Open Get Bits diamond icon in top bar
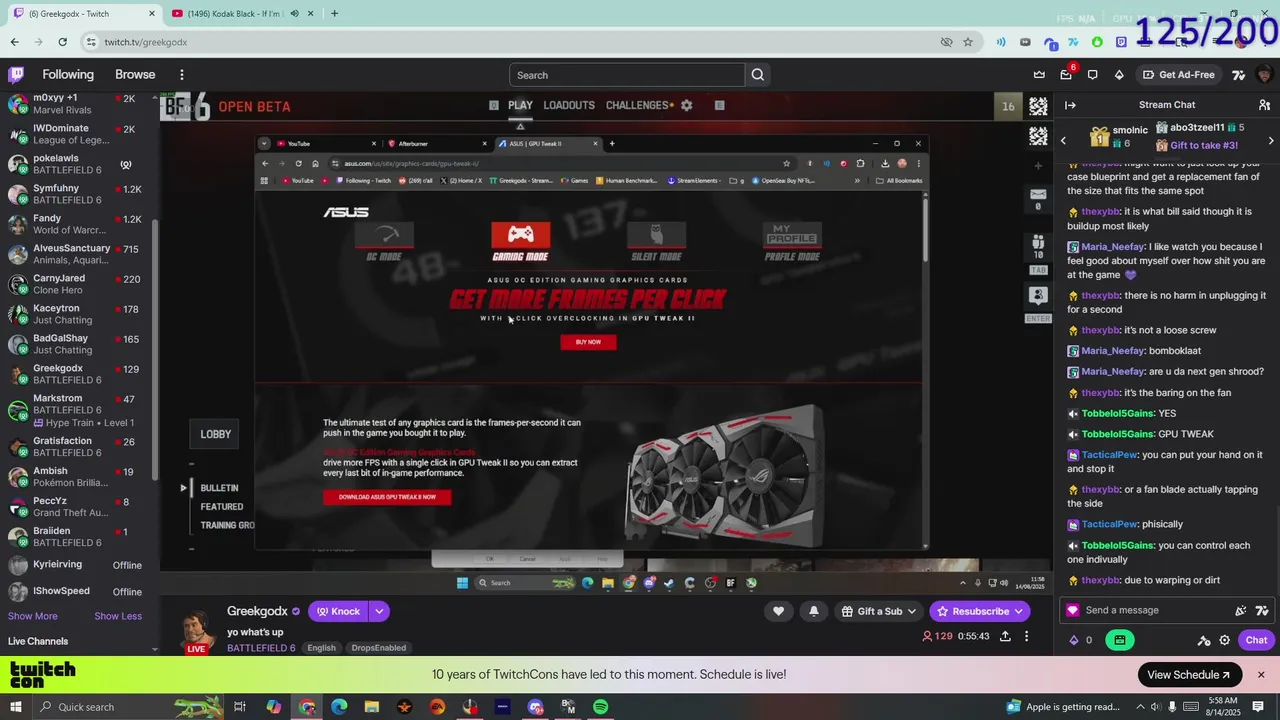Viewport: 1280px width, 720px height. (1119, 75)
